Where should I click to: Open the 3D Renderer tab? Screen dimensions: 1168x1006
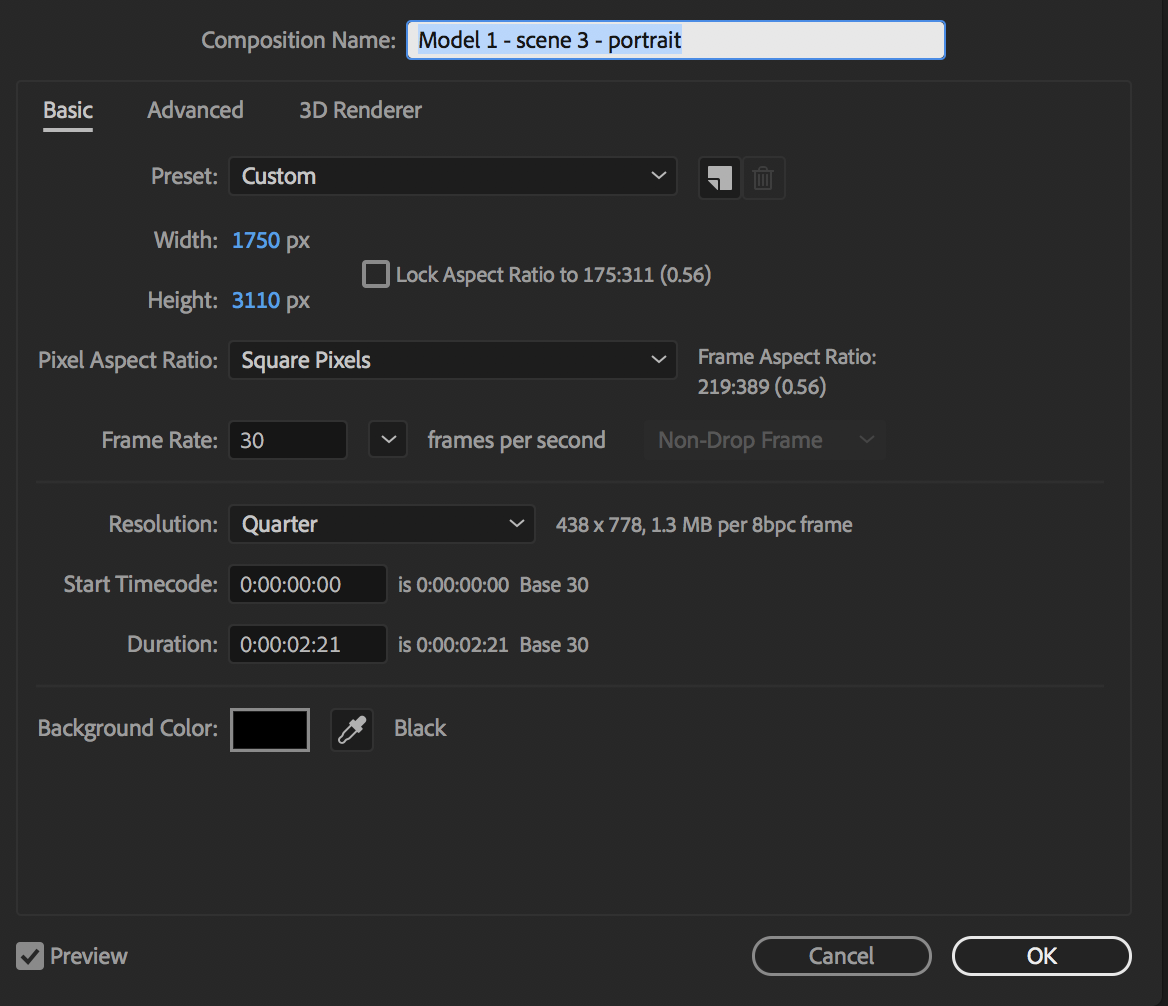pyautogui.click(x=360, y=110)
